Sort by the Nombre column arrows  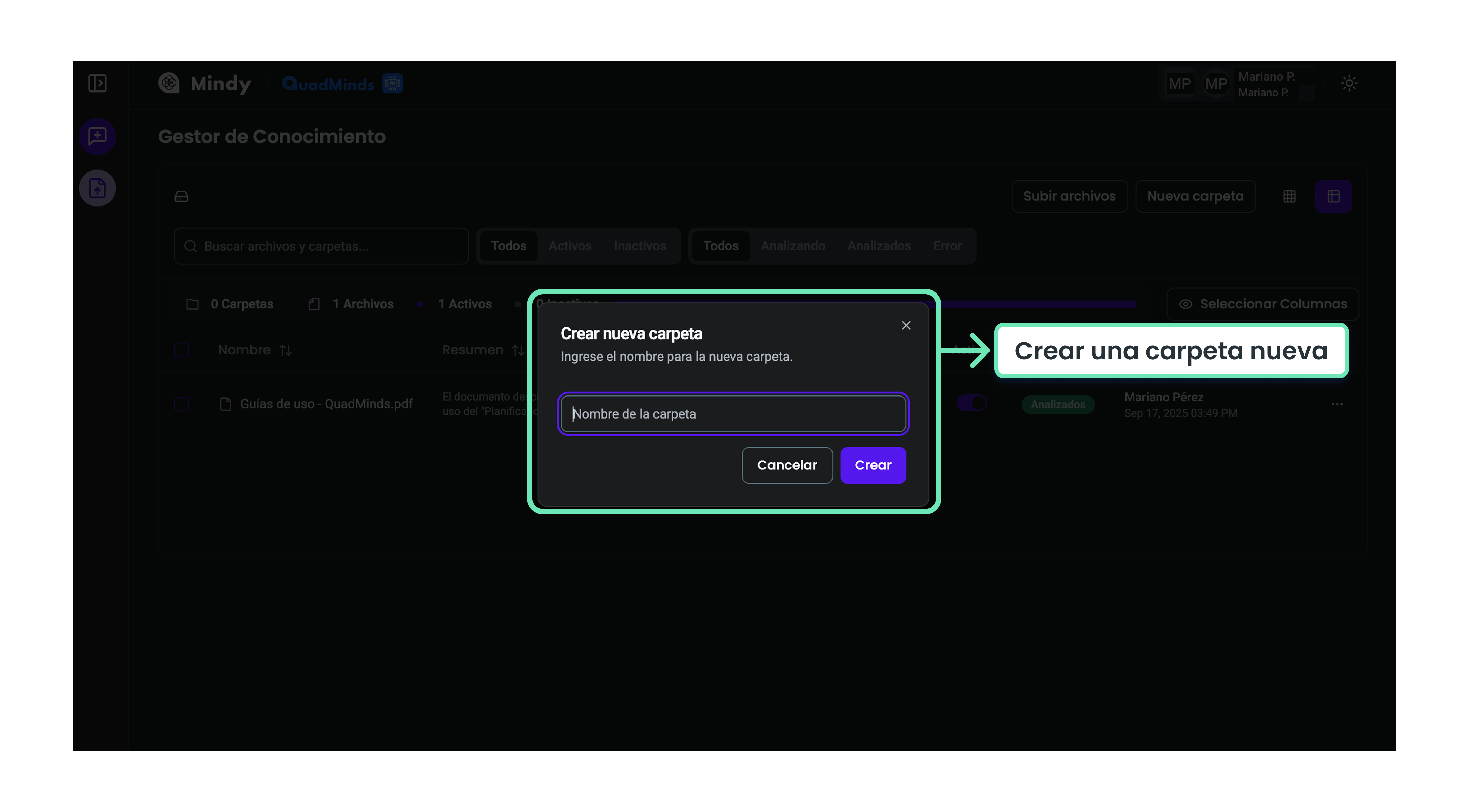coord(286,350)
